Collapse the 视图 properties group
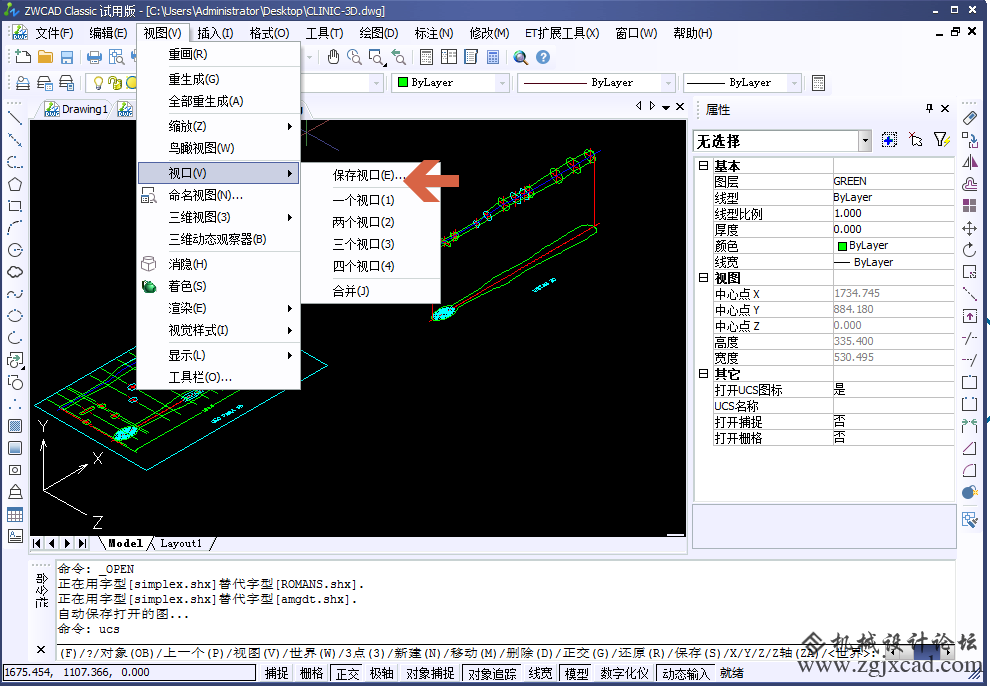This screenshot has width=990, height=686. pos(703,278)
